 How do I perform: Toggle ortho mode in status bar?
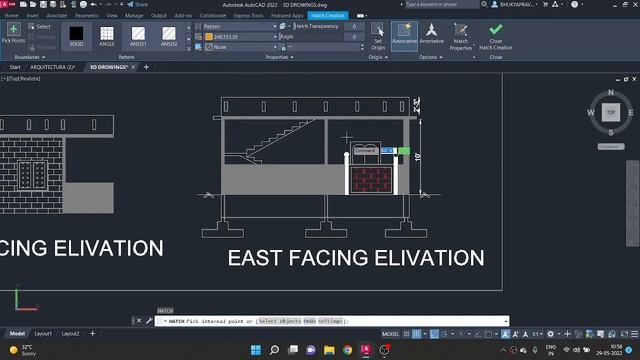coord(434,334)
